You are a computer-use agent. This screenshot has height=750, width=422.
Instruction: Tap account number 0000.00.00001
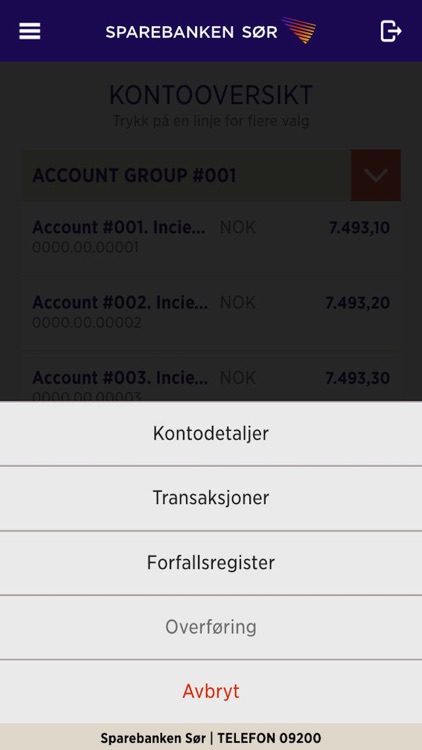[85, 248]
